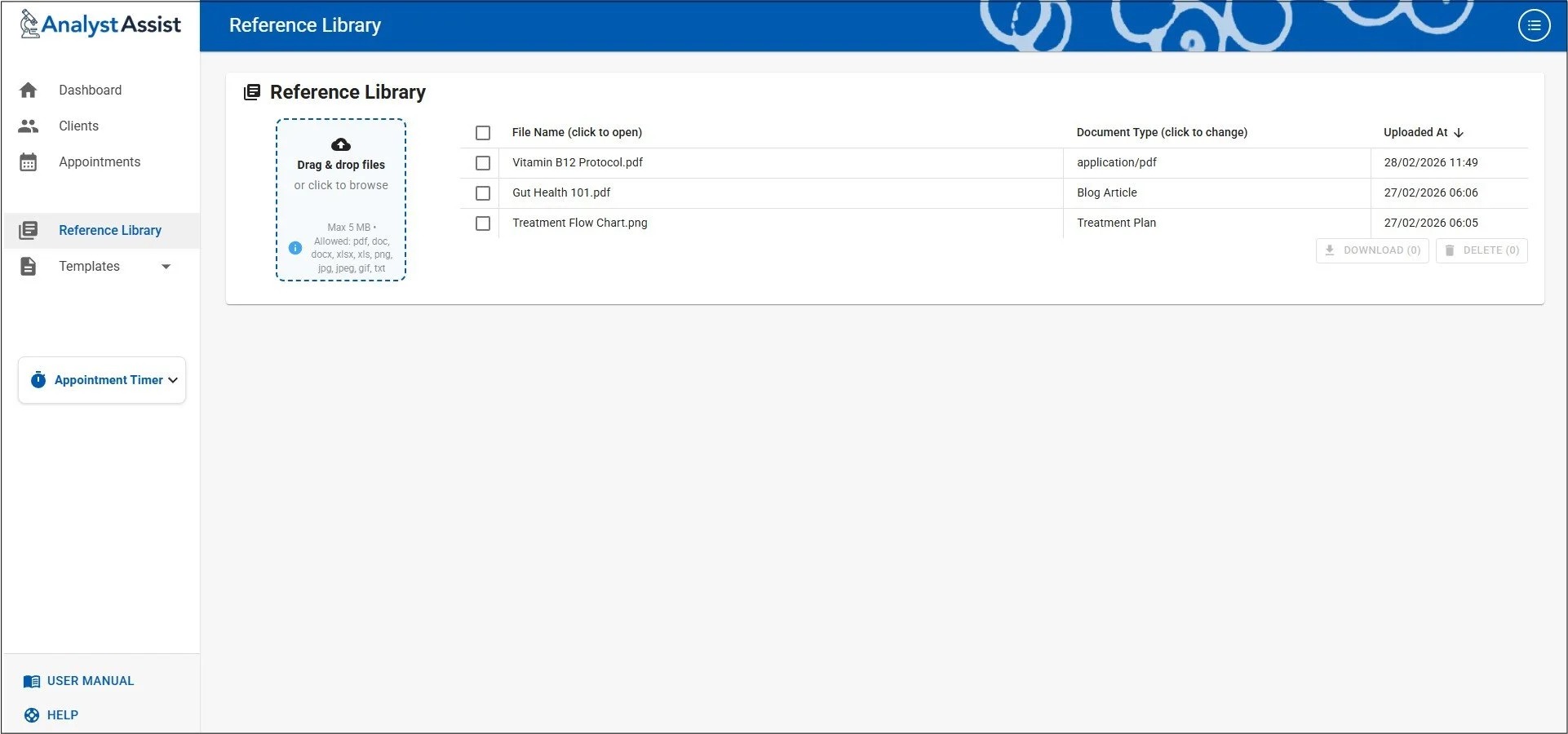Open the HELP link
Image resolution: width=1568 pixels, height=734 pixels.
tap(51, 715)
